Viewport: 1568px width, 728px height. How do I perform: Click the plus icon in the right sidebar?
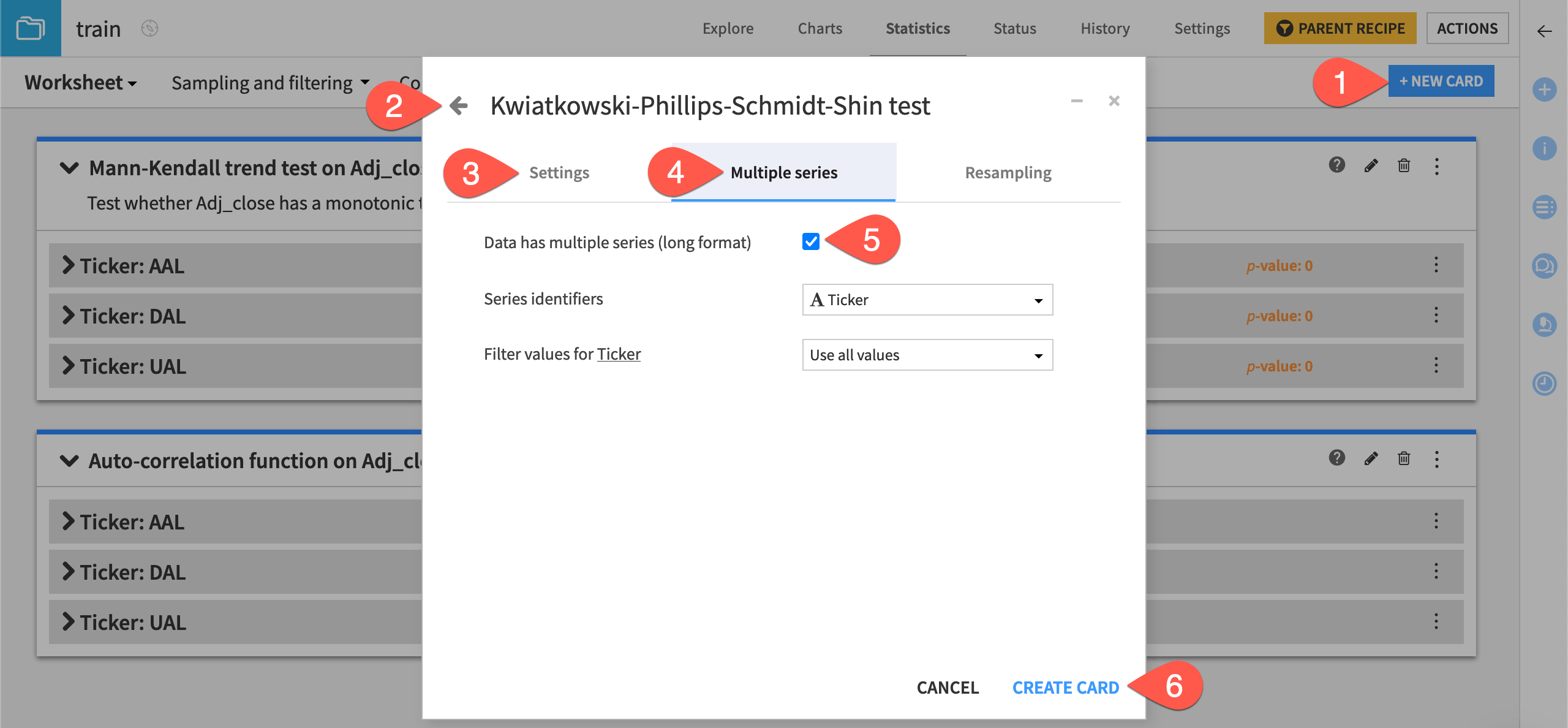[1545, 89]
